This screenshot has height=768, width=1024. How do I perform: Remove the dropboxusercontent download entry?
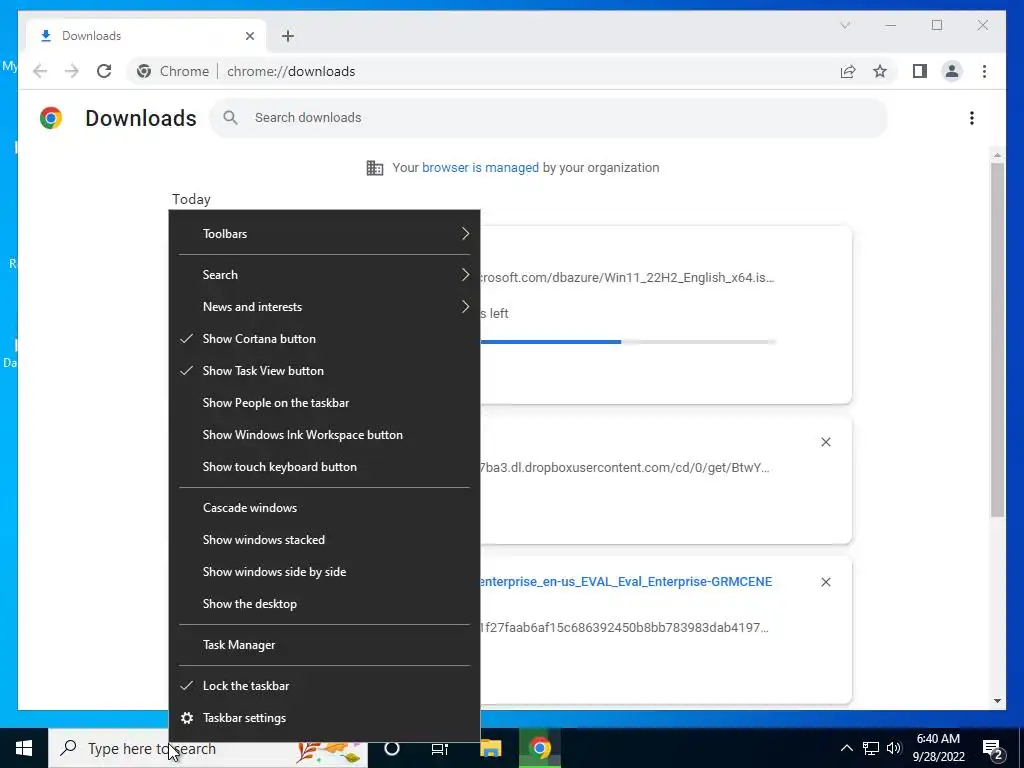825,442
